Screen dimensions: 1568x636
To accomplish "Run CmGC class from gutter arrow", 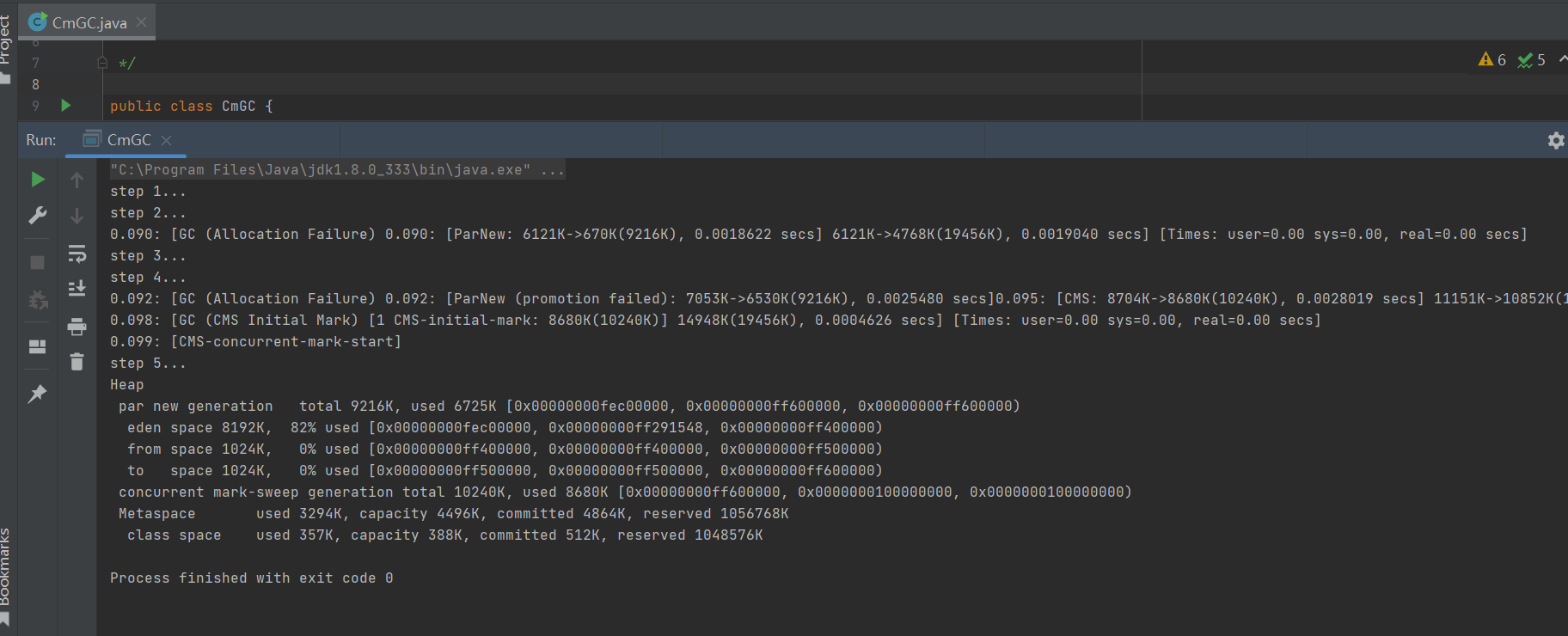I will pos(65,106).
